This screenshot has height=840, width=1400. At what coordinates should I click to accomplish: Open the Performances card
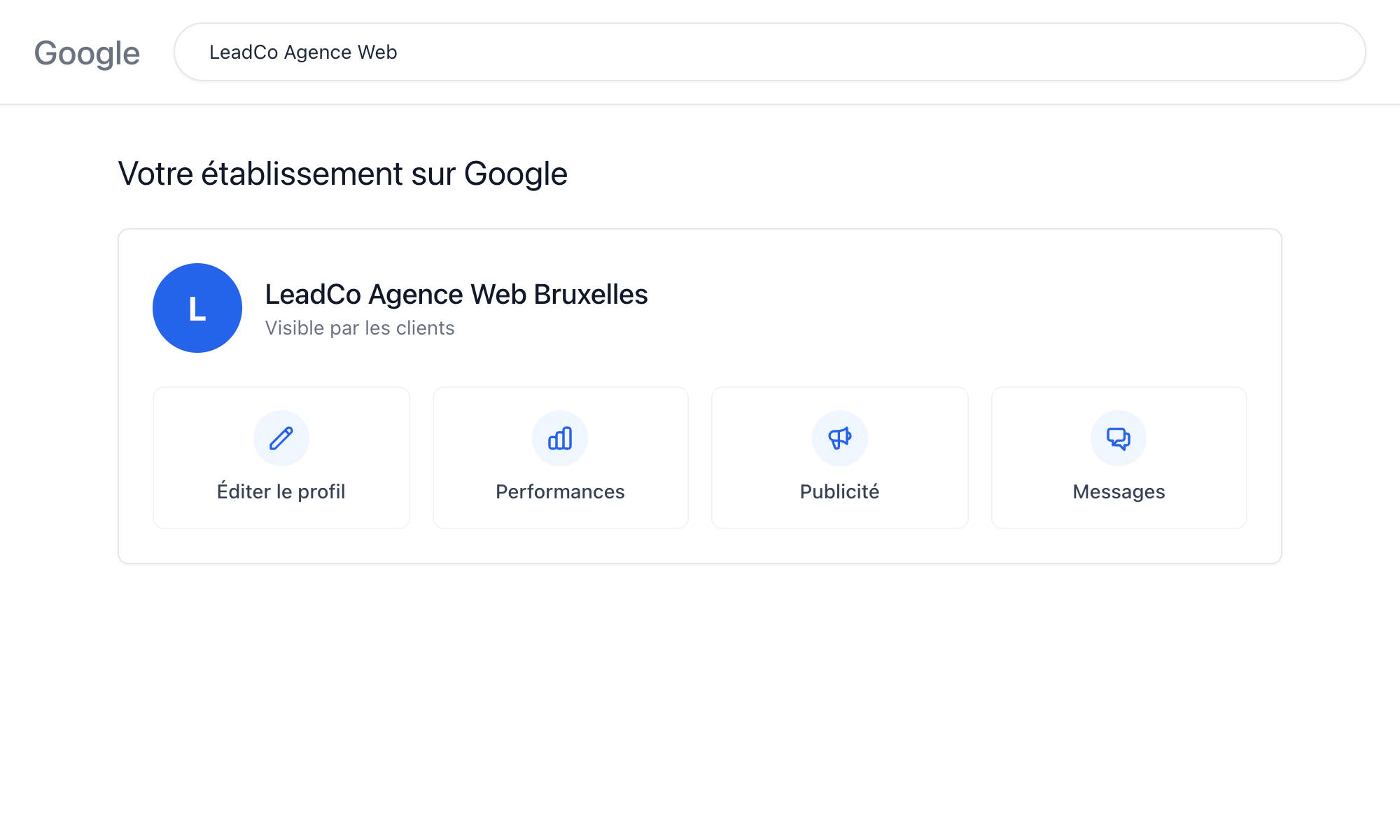pos(559,457)
